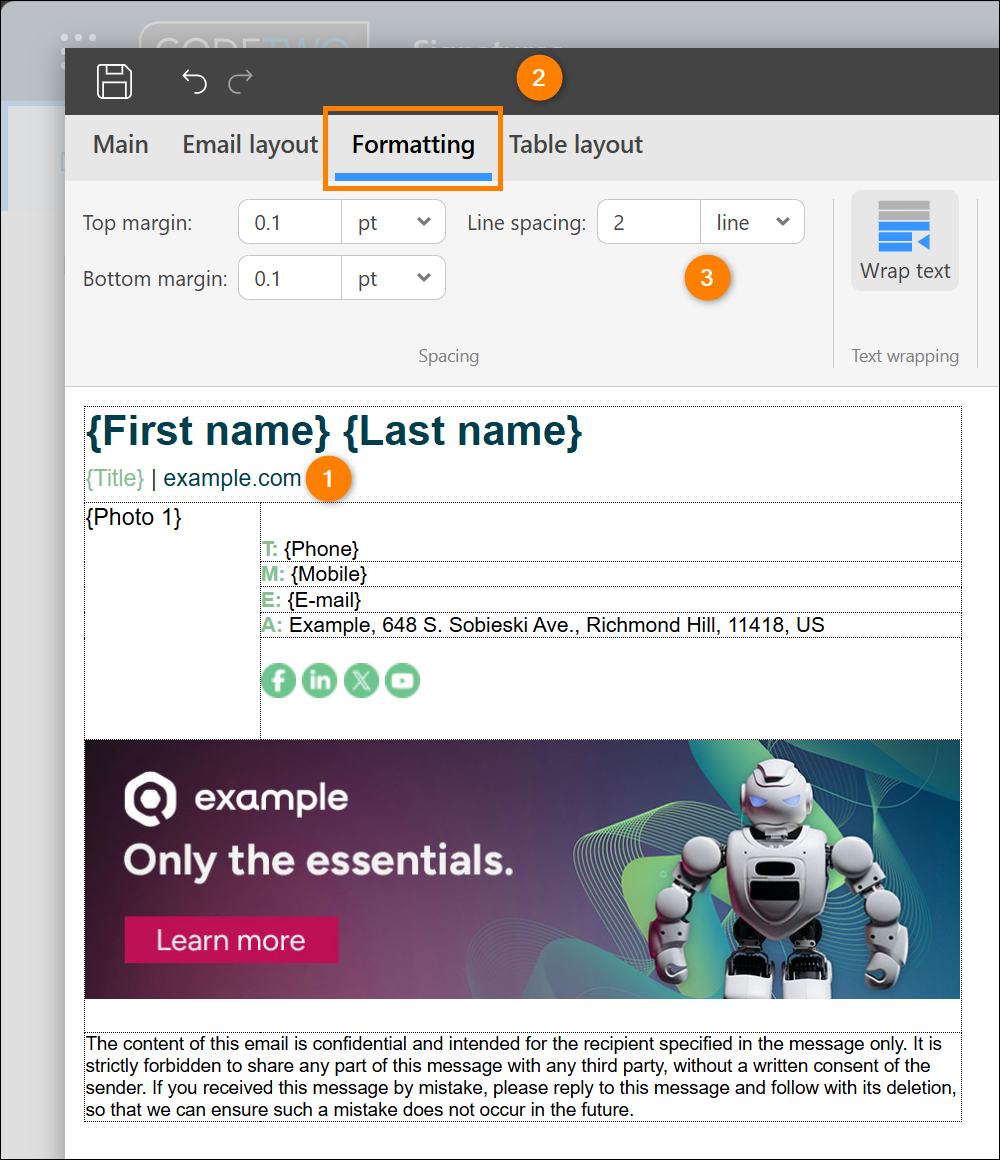This screenshot has width=1000, height=1160.
Task: Select the Formatting tab
Action: [413, 145]
